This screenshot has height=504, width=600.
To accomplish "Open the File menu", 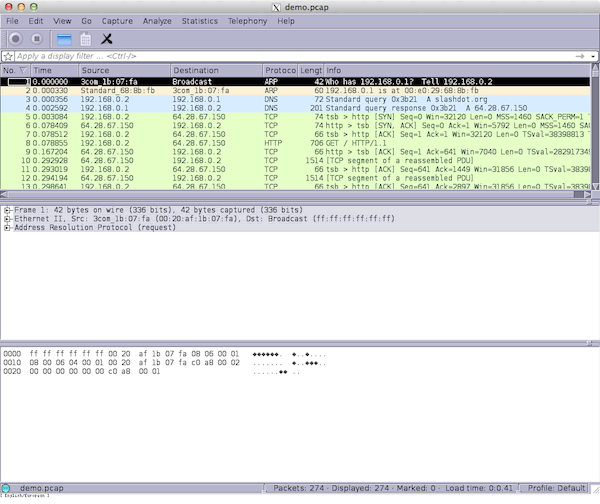I will (x=12, y=21).
